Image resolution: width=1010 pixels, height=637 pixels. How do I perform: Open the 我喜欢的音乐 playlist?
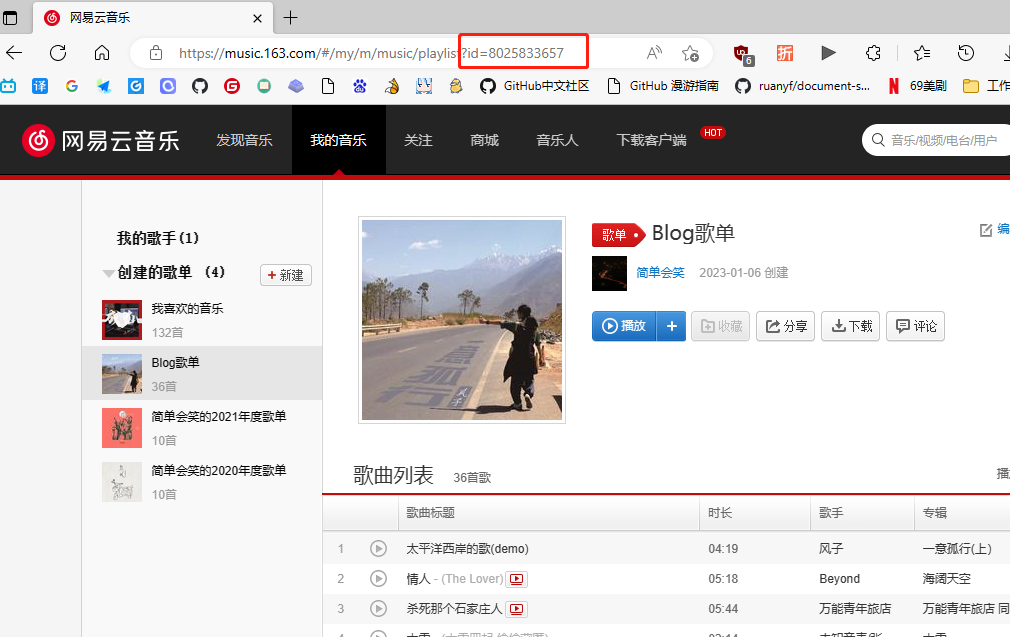(x=202, y=319)
